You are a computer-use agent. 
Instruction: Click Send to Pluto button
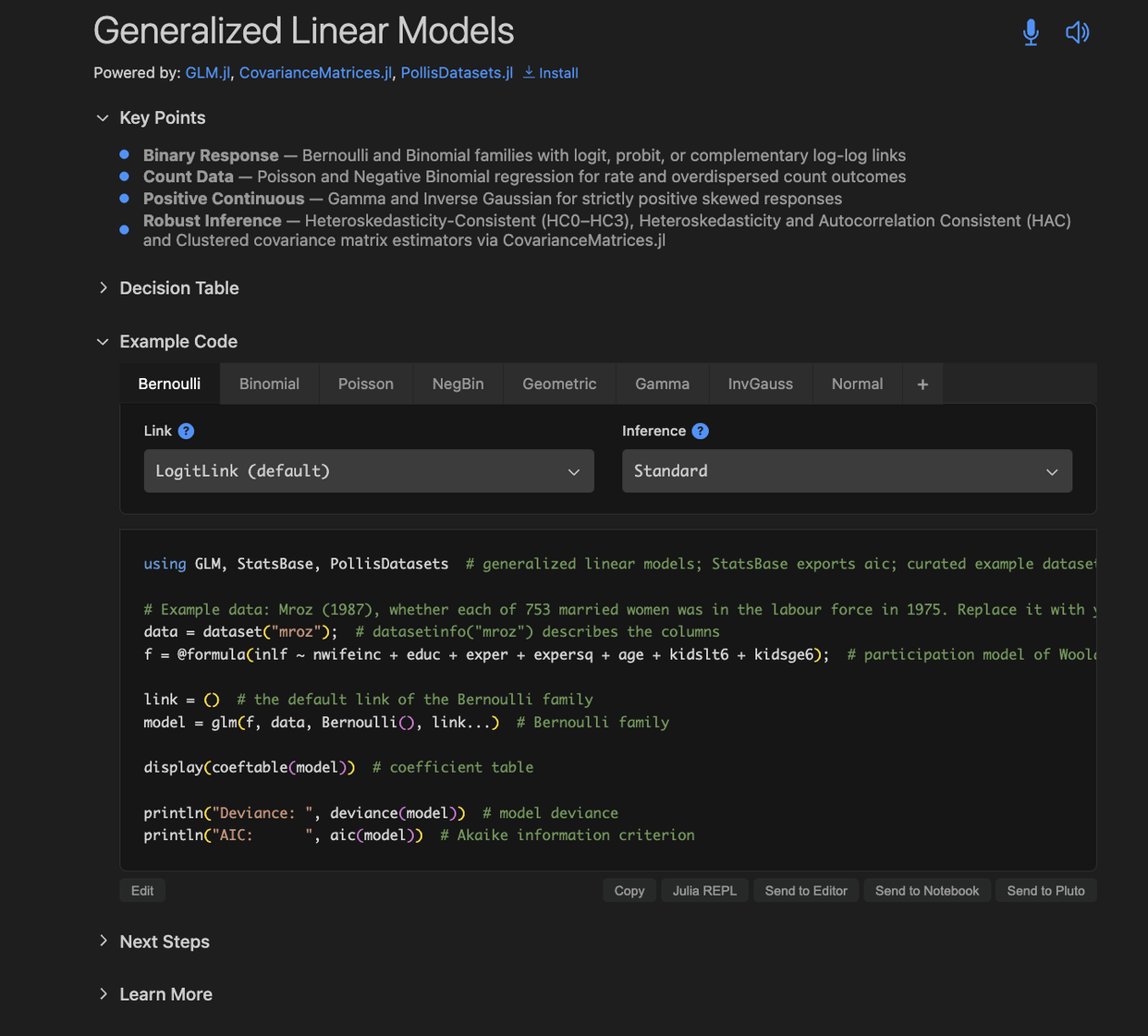click(1045, 891)
